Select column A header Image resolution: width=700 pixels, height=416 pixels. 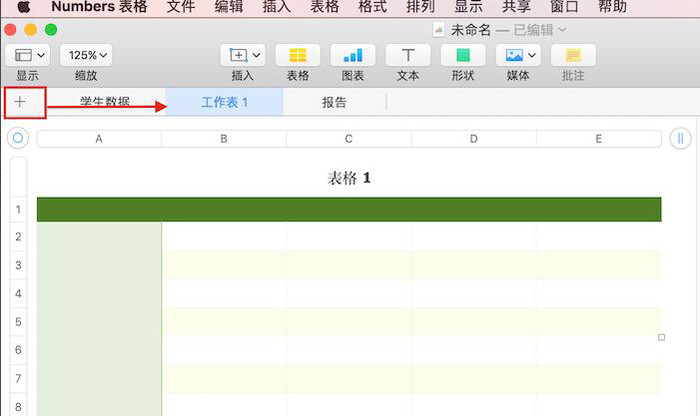99,139
